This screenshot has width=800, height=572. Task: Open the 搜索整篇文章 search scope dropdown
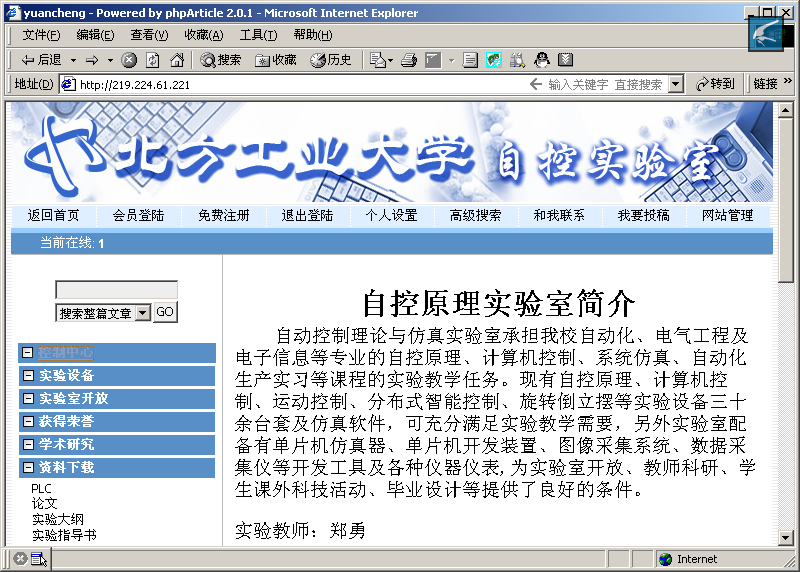click(142, 313)
